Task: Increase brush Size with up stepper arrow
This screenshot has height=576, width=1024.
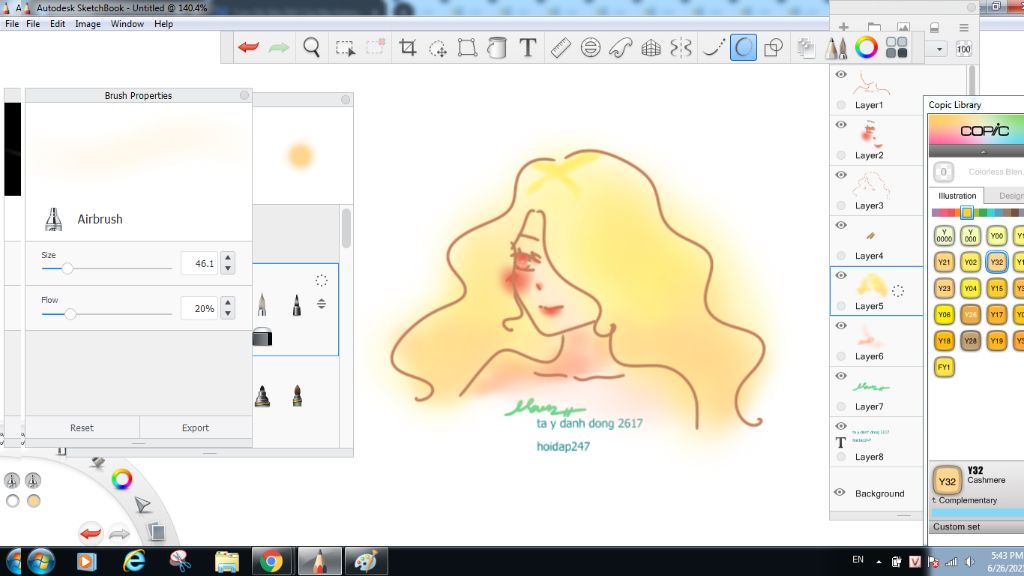Action: tap(228, 257)
